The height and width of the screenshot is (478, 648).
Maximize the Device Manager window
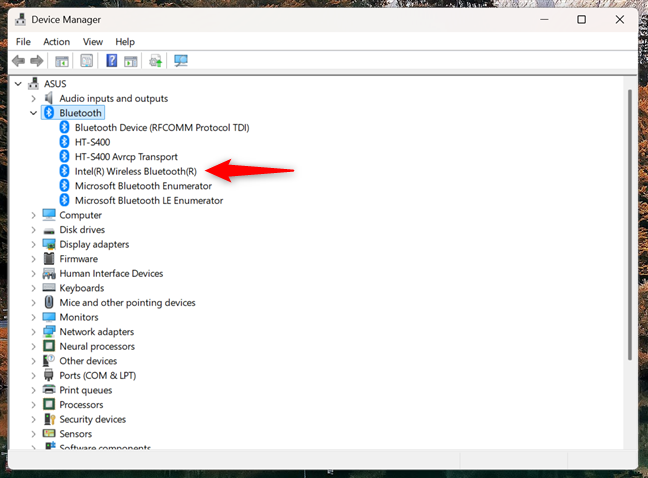click(x=581, y=19)
